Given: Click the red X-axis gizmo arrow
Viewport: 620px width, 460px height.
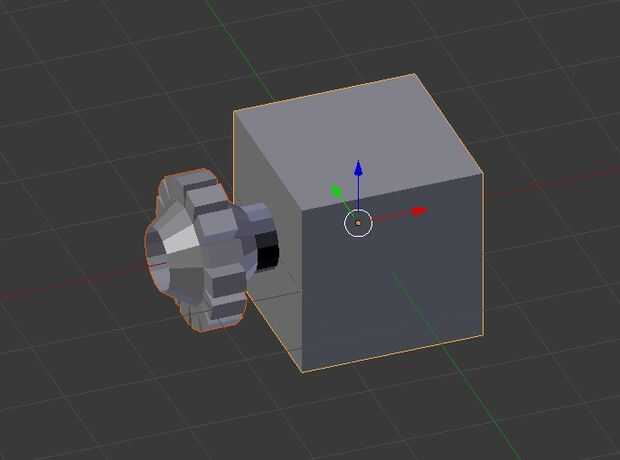Looking at the screenshot, I should 419,211.
